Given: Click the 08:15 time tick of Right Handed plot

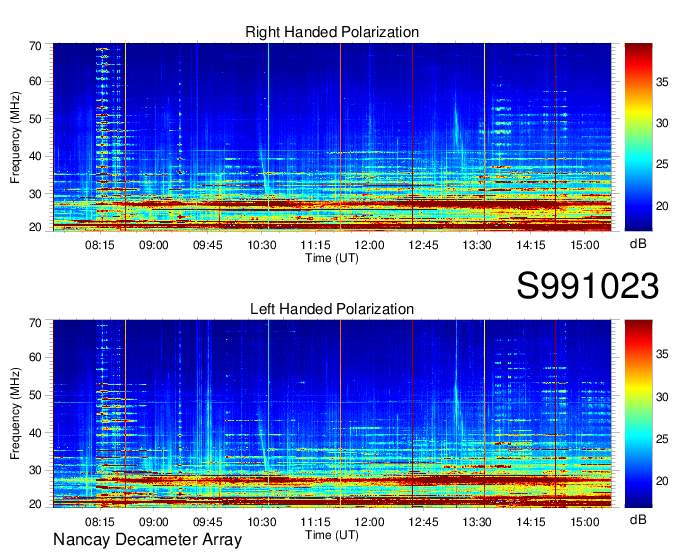Looking at the screenshot, I should click(x=100, y=245).
